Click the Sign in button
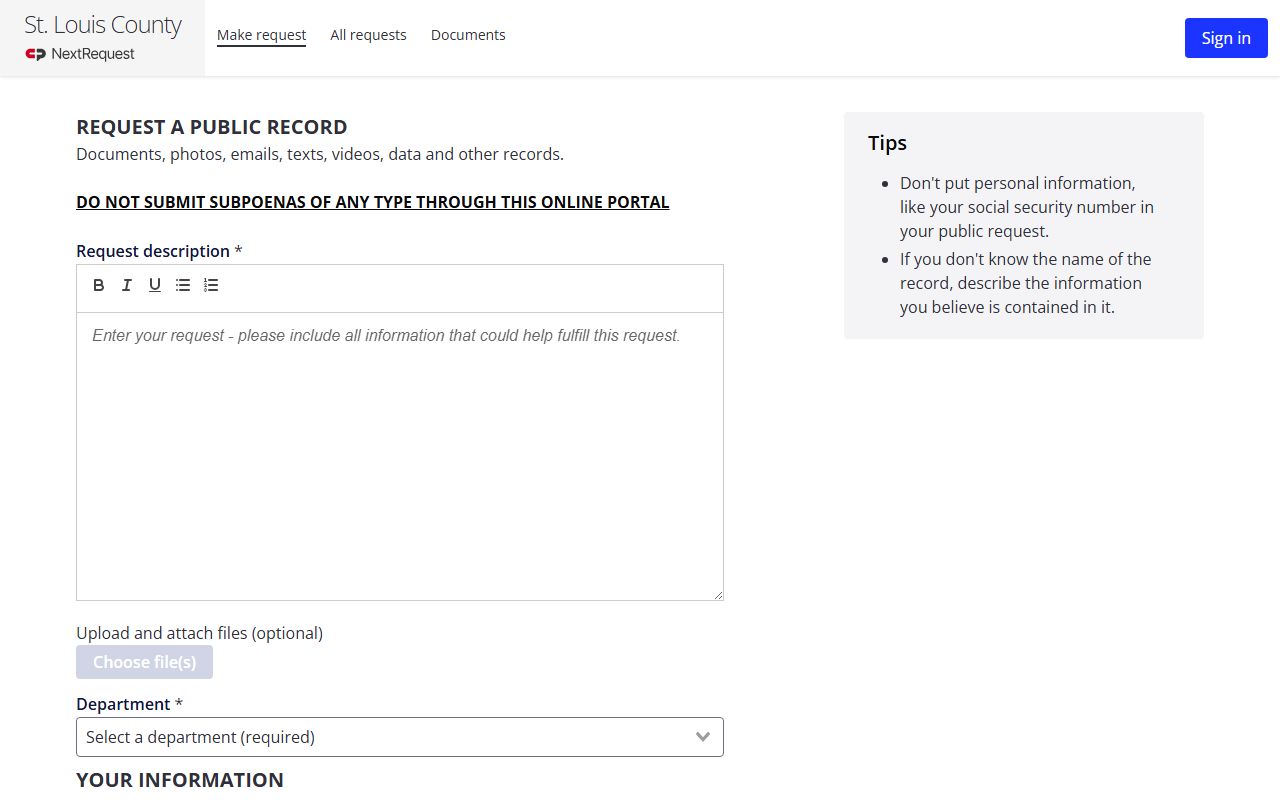This screenshot has width=1280, height=800. [x=1226, y=38]
